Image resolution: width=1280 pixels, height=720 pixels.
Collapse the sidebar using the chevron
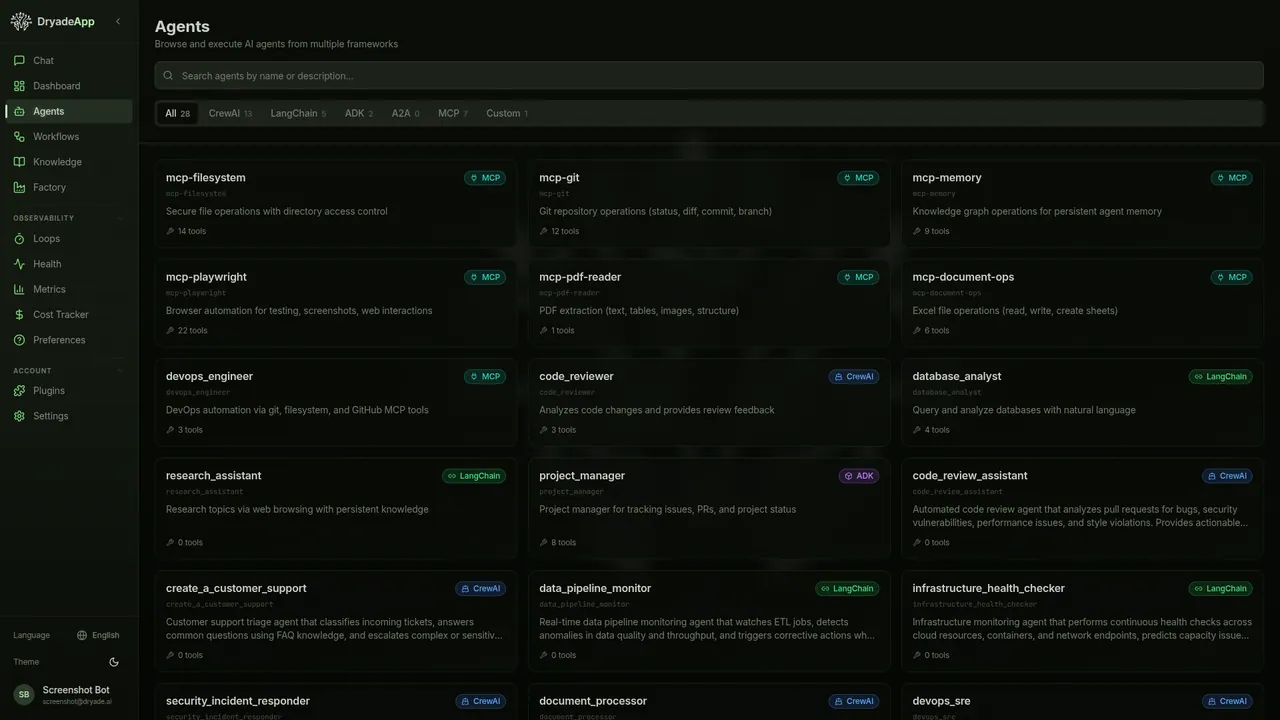coord(117,21)
